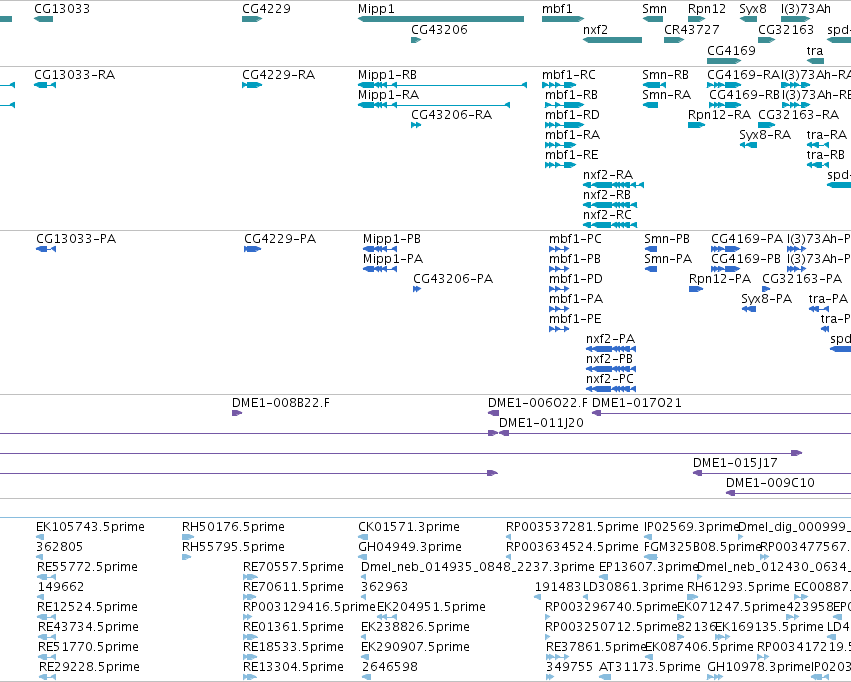Click EST RE29228.5prime
Image resolution: width=851 pixels, height=682 pixels.
click(x=89, y=667)
